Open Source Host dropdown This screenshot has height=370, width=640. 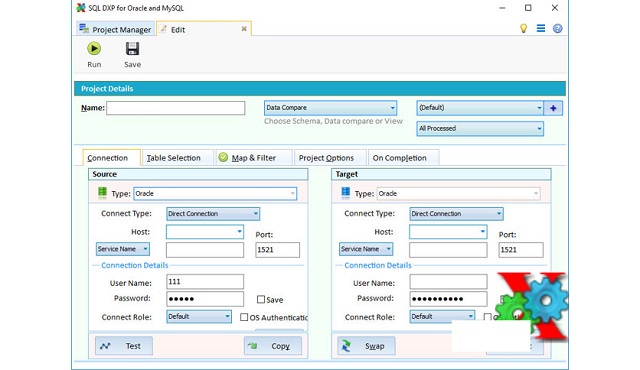pos(205,232)
